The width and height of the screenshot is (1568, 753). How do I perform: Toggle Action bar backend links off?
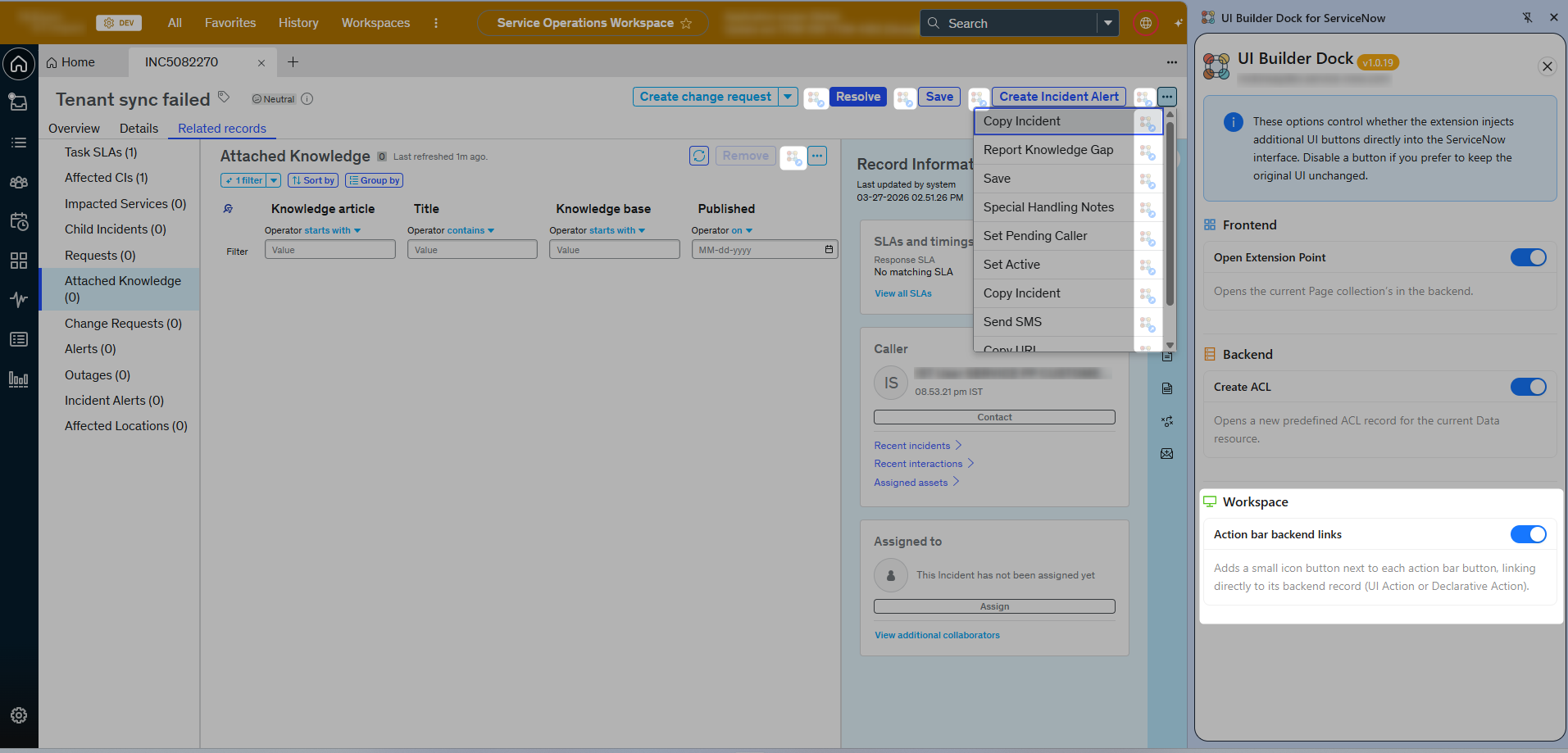(x=1528, y=534)
